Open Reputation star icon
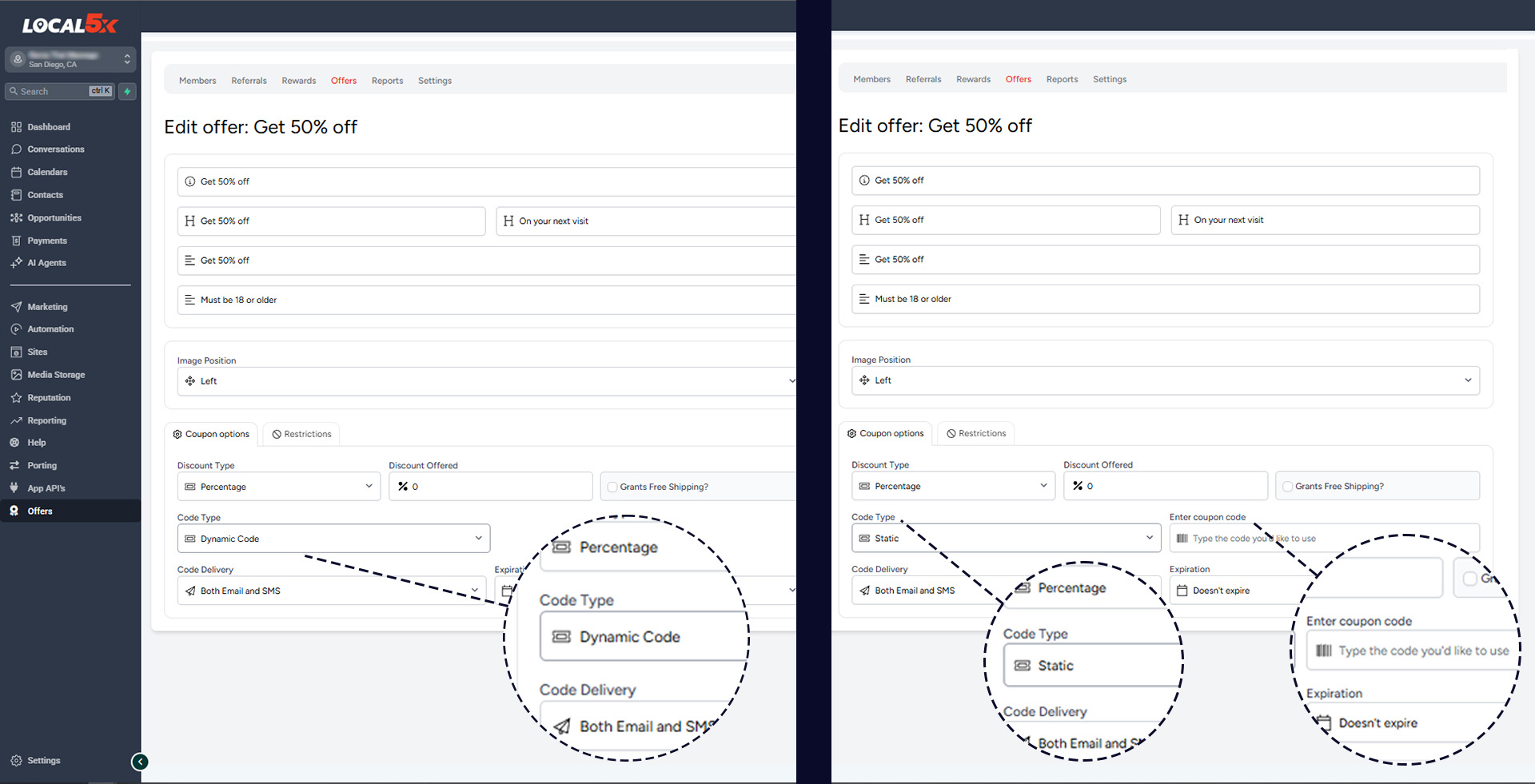The image size is (1535, 784). pyautogui.click(x=16, y=397)
